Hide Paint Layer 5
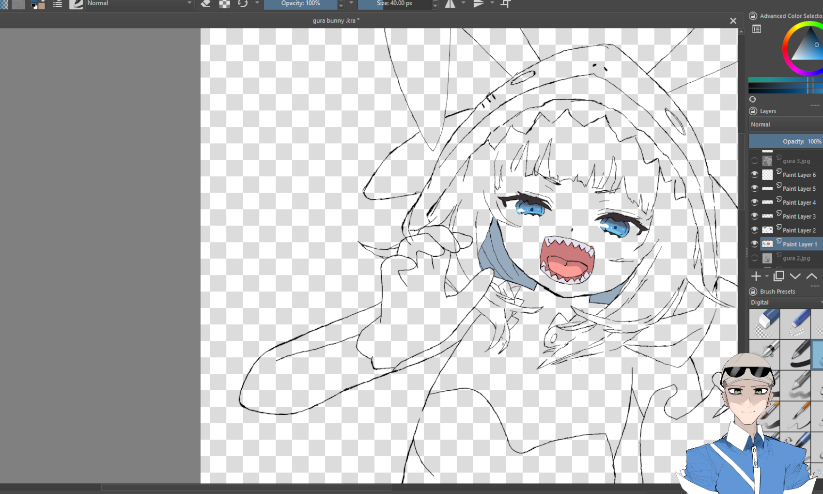This screenshot has width=823, height=494. tap(754, 188)
